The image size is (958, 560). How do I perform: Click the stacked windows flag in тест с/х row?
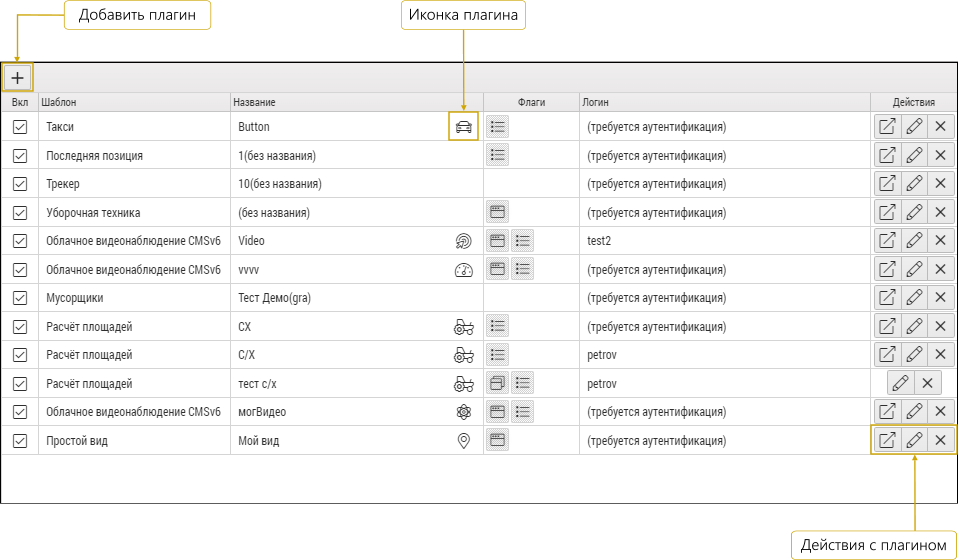(x=497, y=384)
